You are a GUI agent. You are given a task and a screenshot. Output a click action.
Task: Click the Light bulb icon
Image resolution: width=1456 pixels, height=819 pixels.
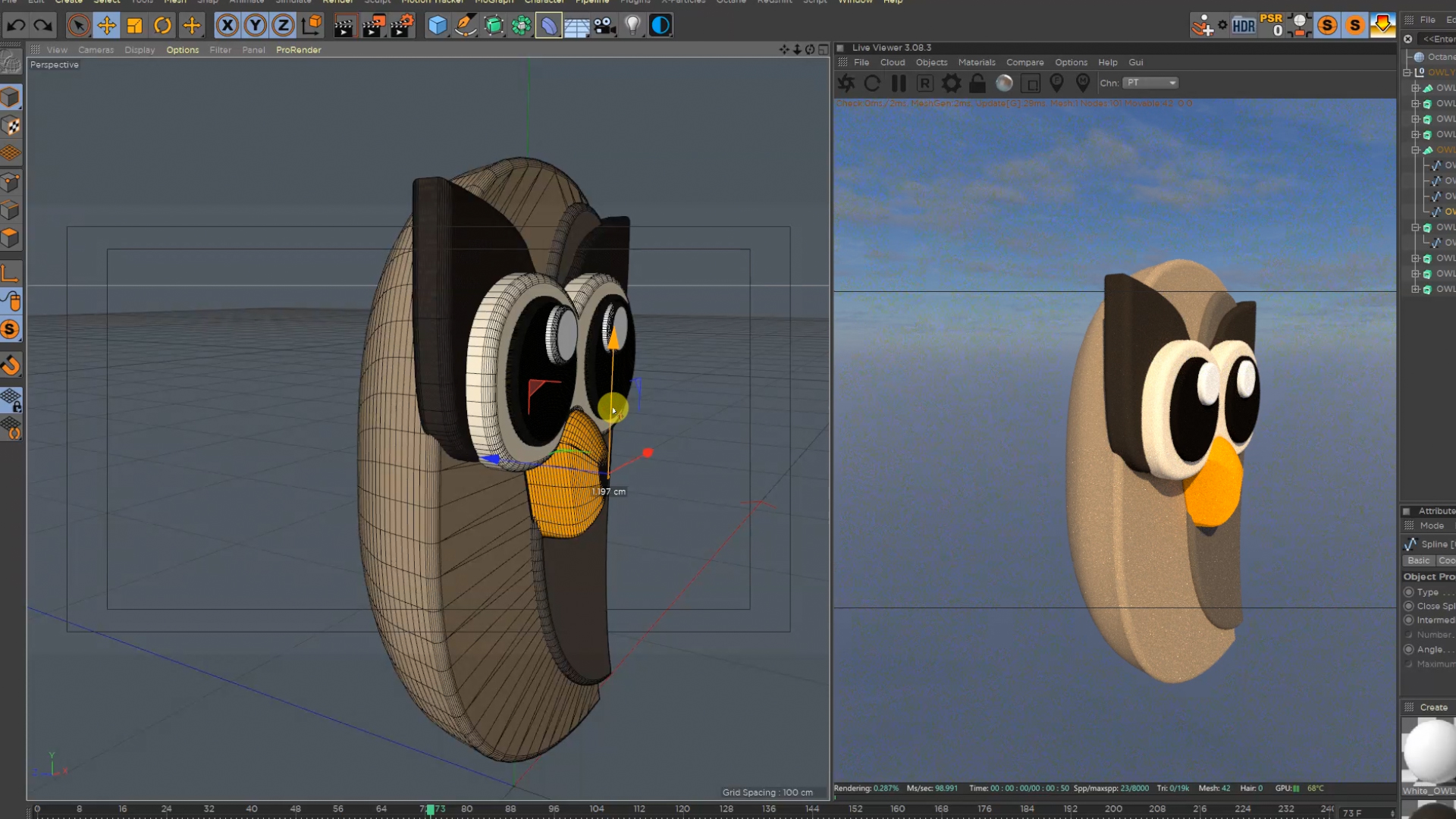coord(633,26)
